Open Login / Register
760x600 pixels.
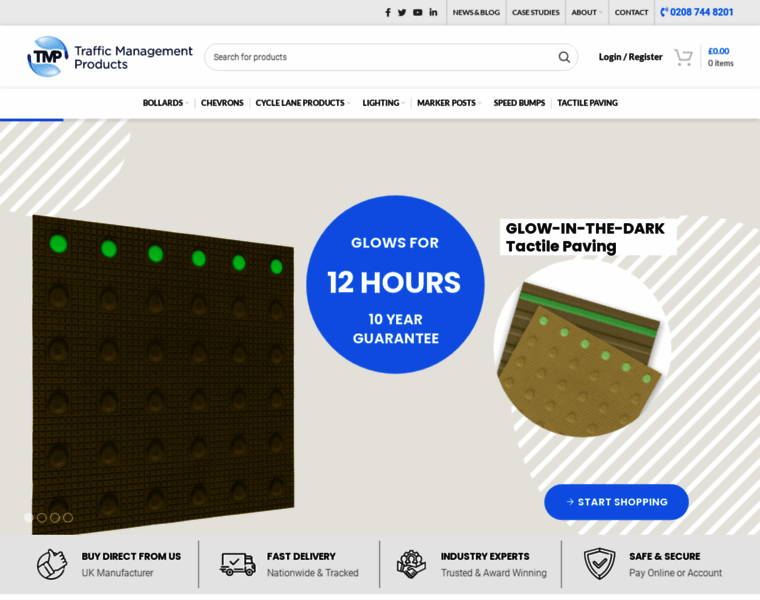pos(630,57)
